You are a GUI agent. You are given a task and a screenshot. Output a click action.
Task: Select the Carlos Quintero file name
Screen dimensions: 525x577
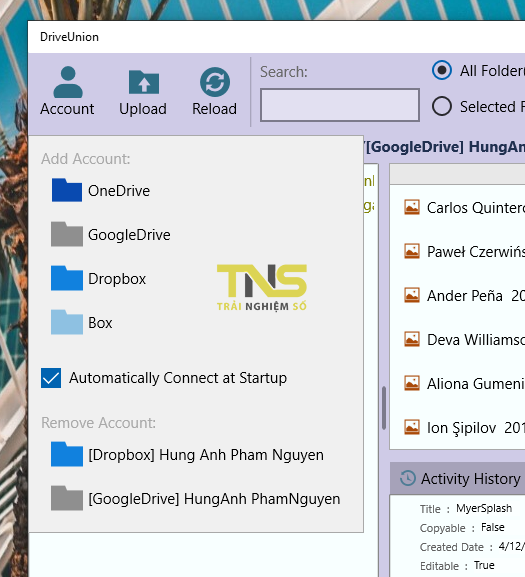pyautogui.click(x=476, y=208)
